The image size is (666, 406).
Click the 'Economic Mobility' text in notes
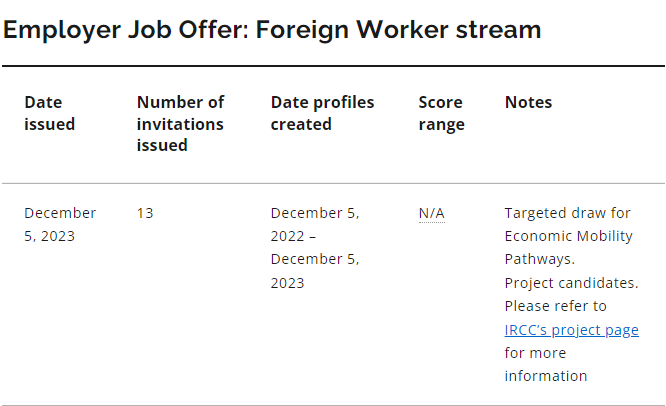click(569, 236)
